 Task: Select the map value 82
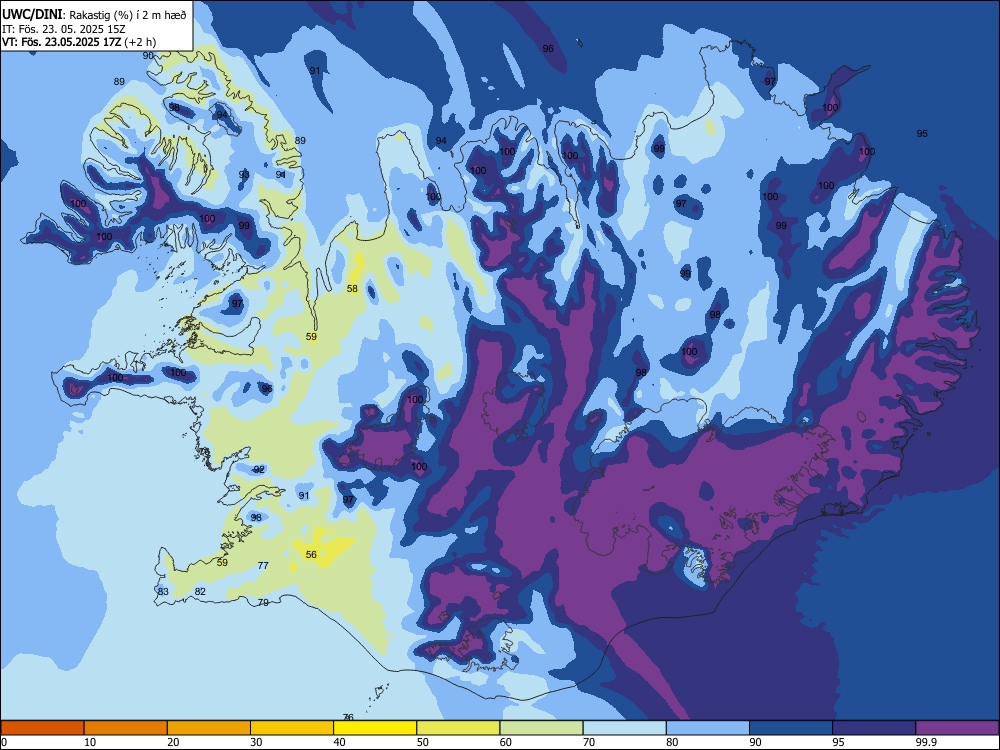(x=200, y=592)
